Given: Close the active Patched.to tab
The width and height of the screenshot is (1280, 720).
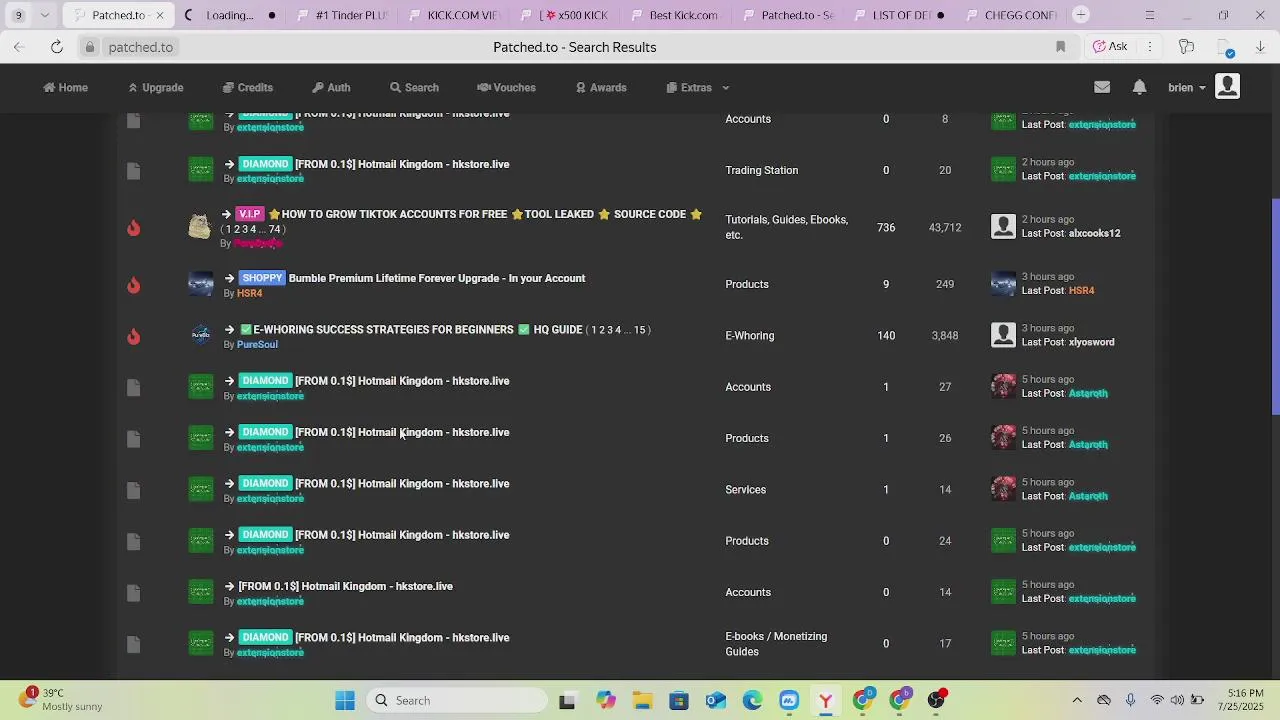Looking at the screenshot, I should pyautogui.click(x=159, y=15).
